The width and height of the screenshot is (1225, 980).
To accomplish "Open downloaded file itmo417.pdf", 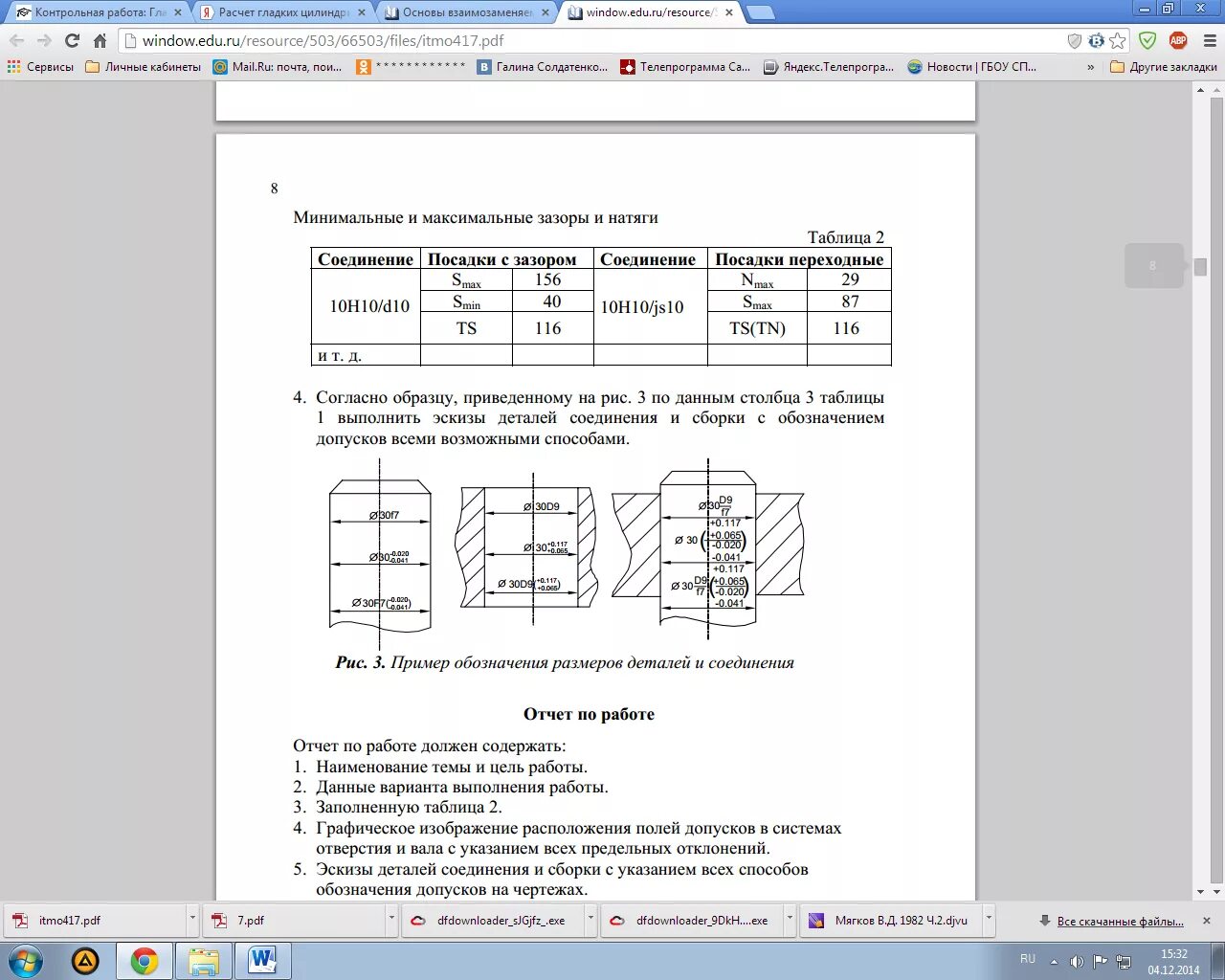I will [95, 921].
